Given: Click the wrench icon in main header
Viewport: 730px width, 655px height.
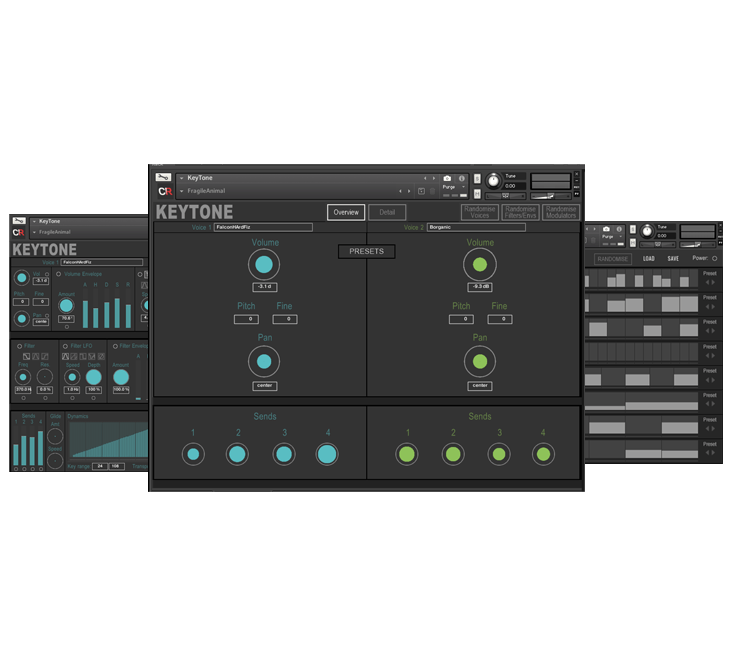Looking at the screenshot, I should point(164,178).
